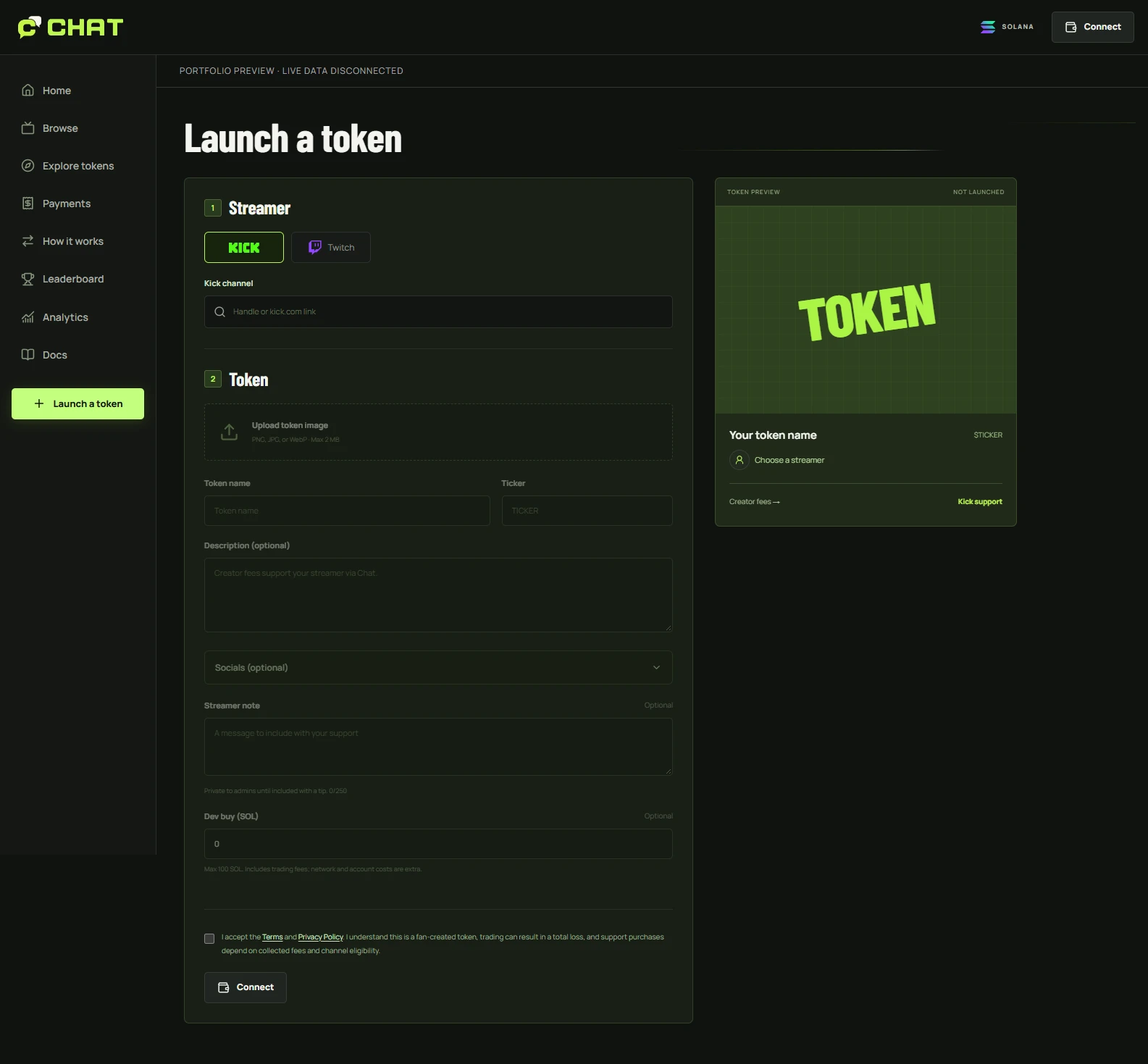Click the header Connect wallet button
The image size is (1148, 1064).
[1093, 27]
